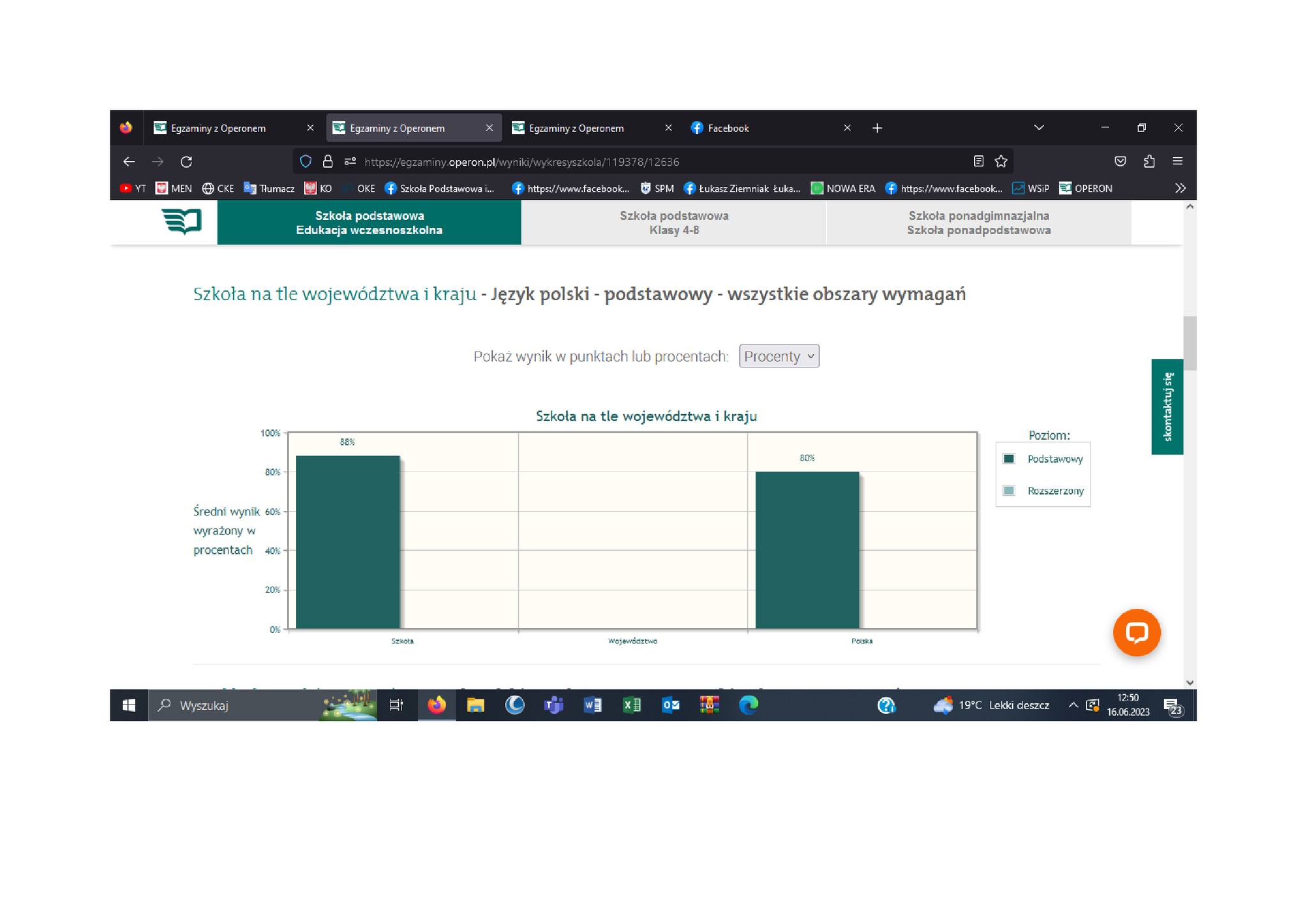The width and height of the screenshot is (1307, 924).
Task: Click the page vertical scrollbar thumb
Action: pos(1190,343)
